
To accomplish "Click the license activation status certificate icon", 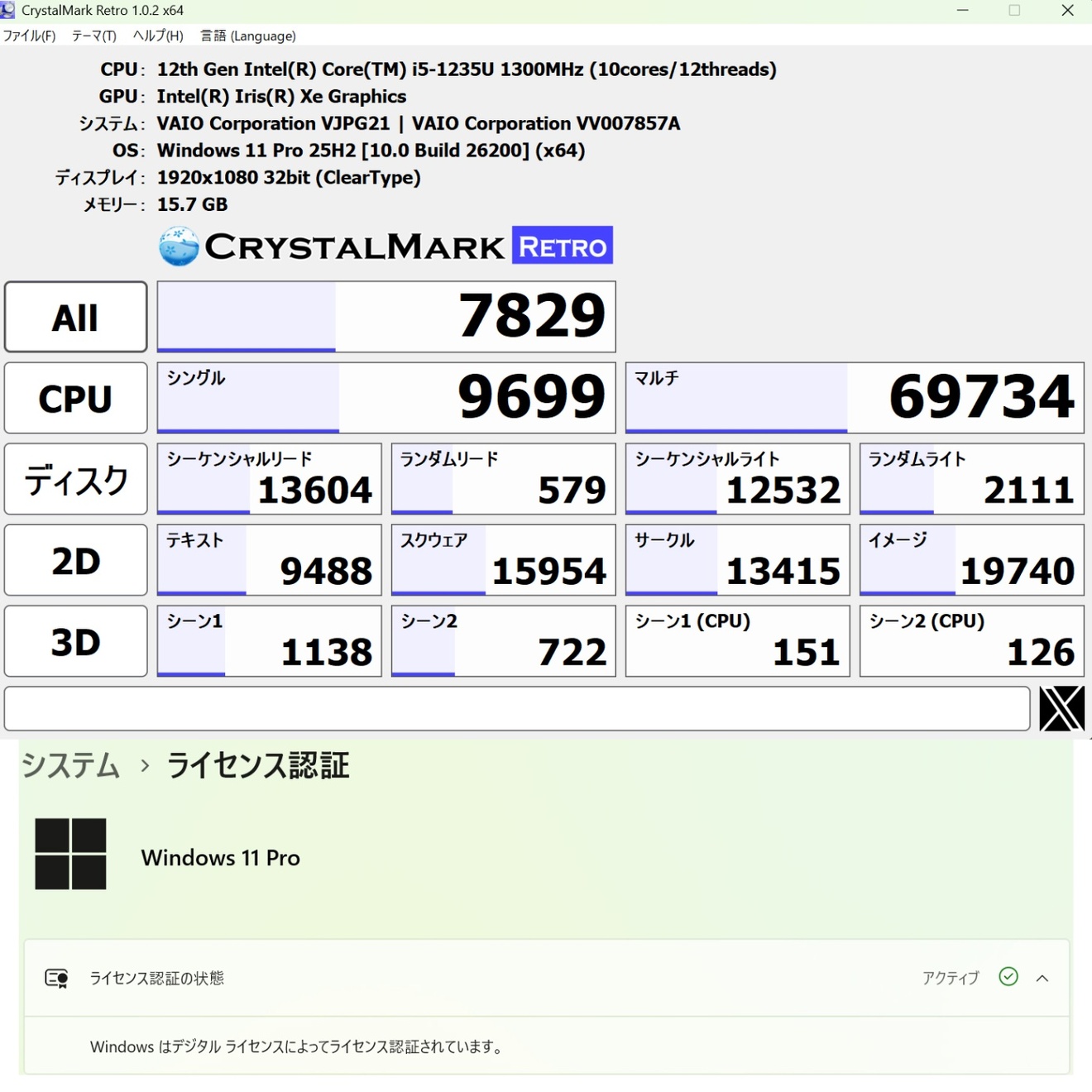I will point(56,979).
